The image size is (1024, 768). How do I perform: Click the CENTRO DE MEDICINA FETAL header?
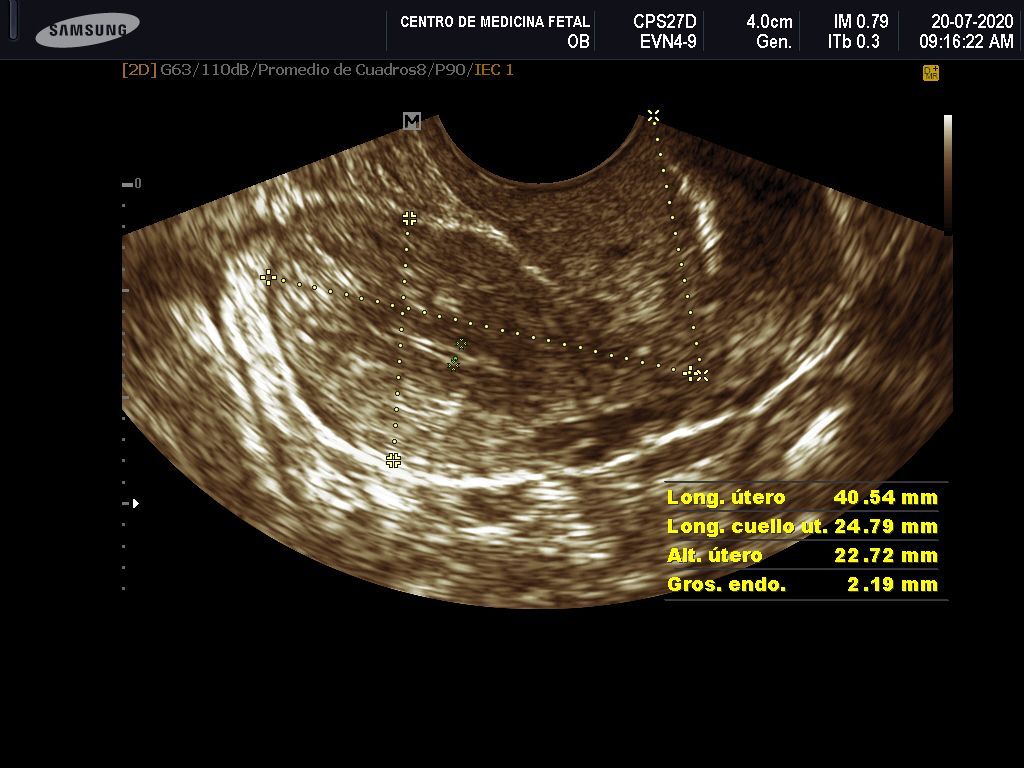(494, 22)
